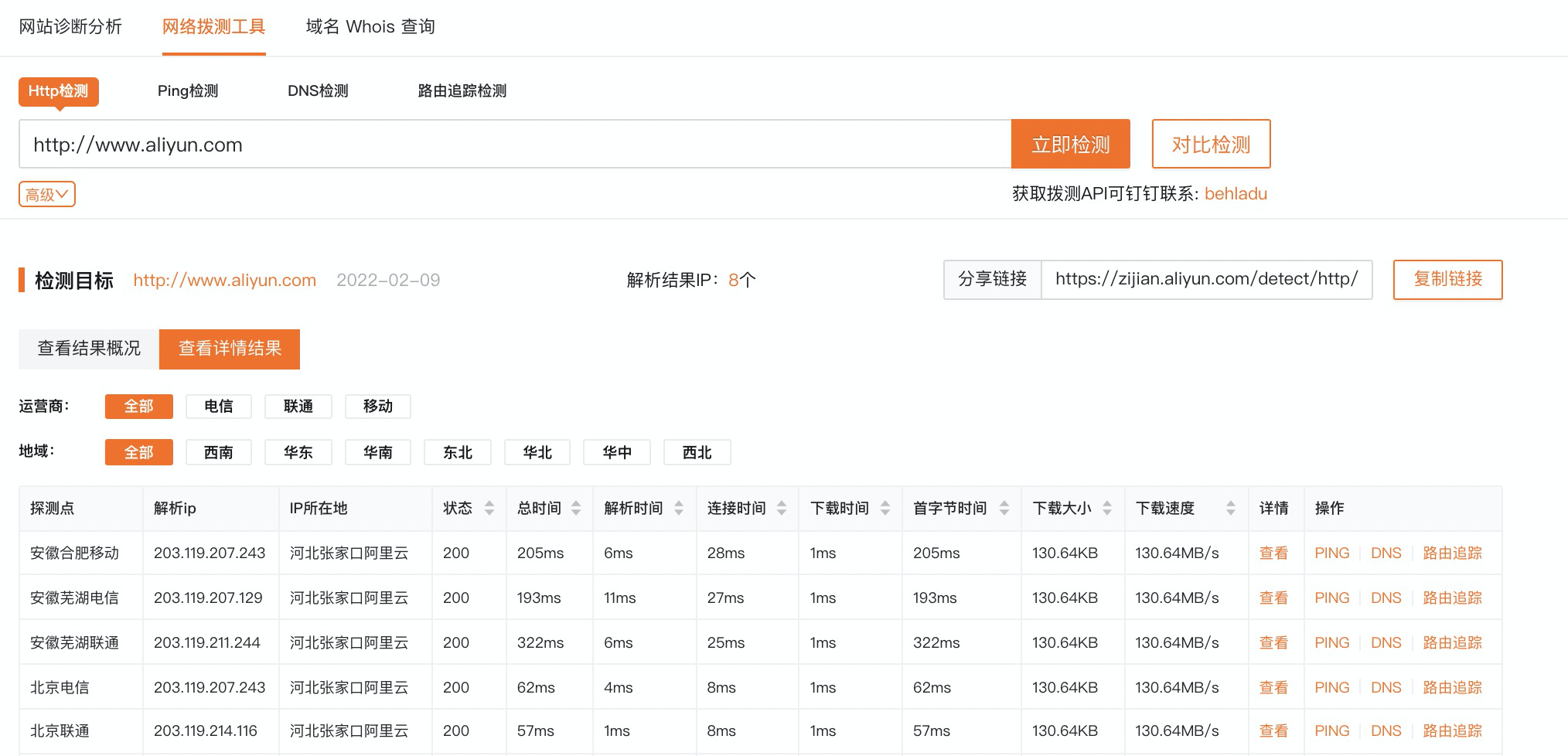
Task: Run DNS for 北京联通 row
Action: (1386, 730)
